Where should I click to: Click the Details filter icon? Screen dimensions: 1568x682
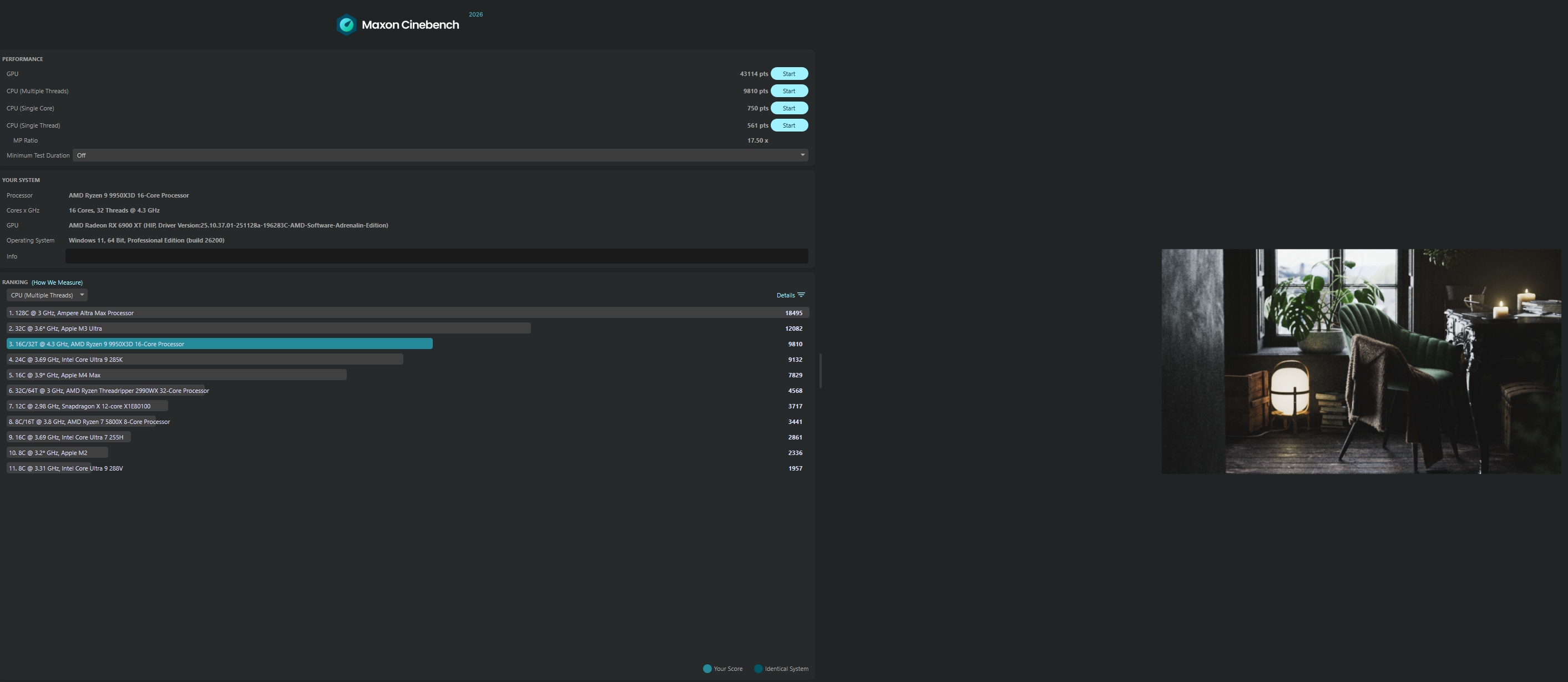[801, 295]
